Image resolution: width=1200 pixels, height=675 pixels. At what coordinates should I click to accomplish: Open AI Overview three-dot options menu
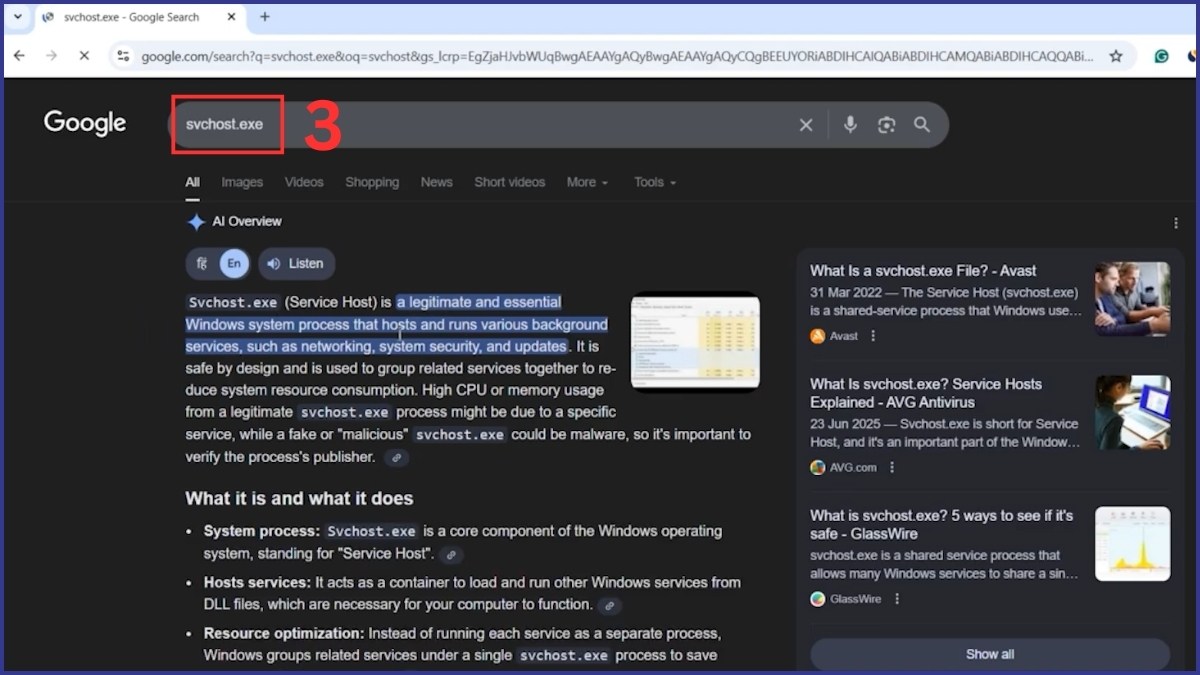click(x=1176, y=223)
